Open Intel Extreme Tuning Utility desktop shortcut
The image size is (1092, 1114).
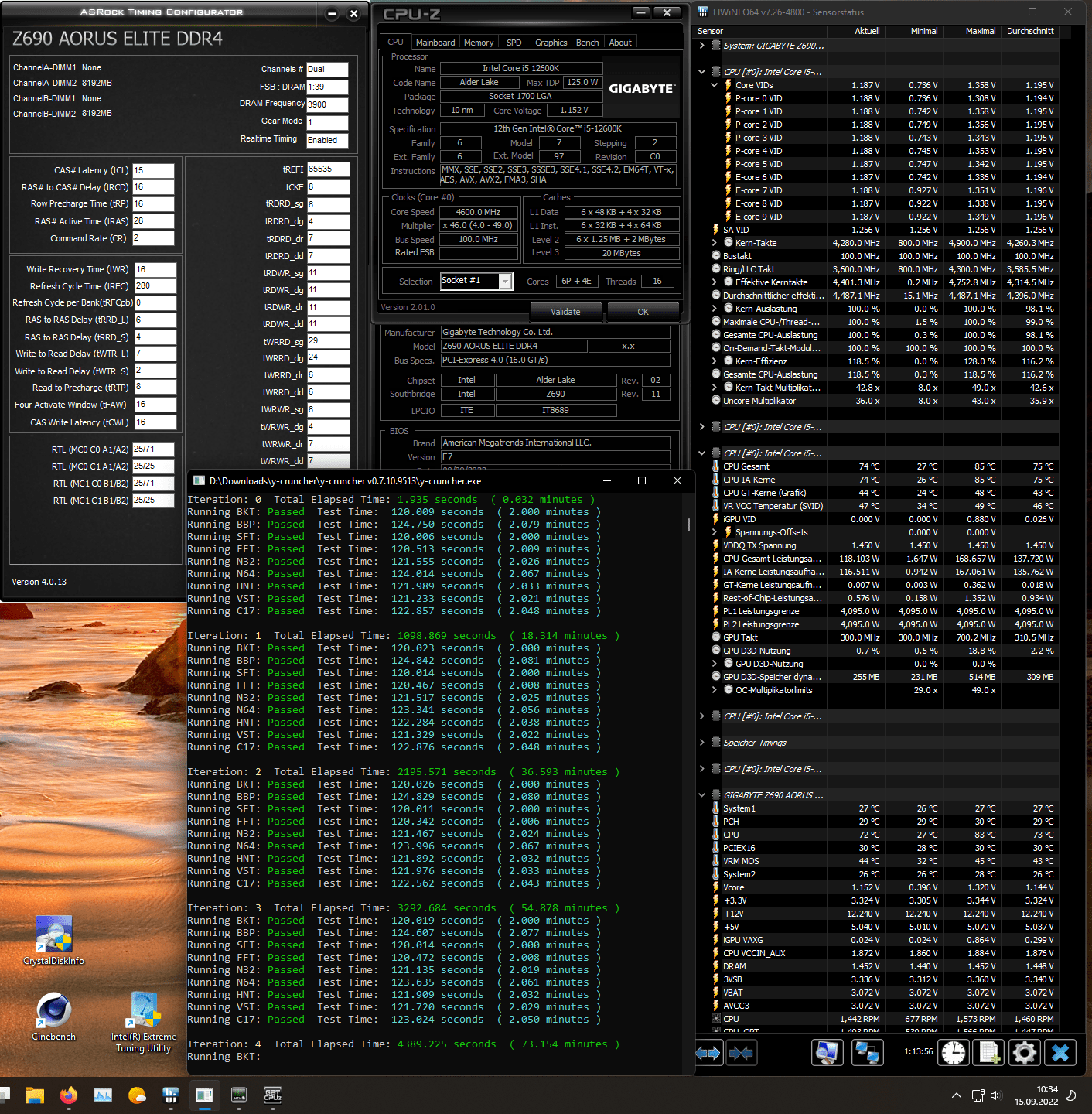pos(144,1022)
